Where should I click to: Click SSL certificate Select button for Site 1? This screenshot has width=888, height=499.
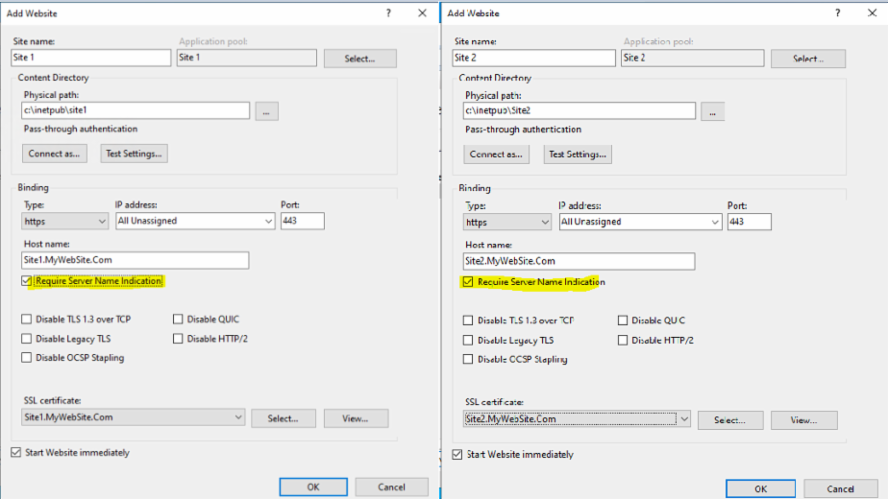tap(283, 419)
